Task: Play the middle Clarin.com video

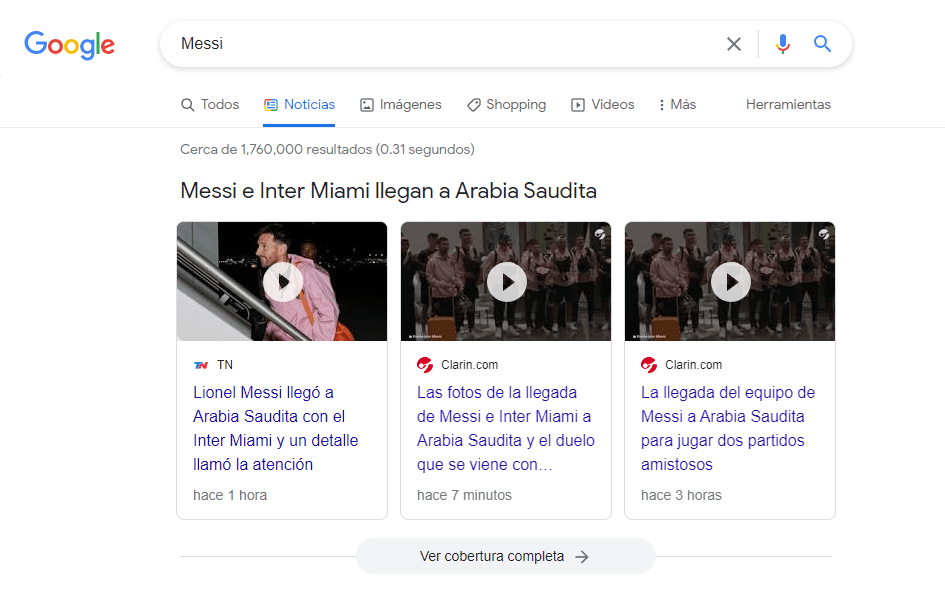Action: tap(506, 281)
